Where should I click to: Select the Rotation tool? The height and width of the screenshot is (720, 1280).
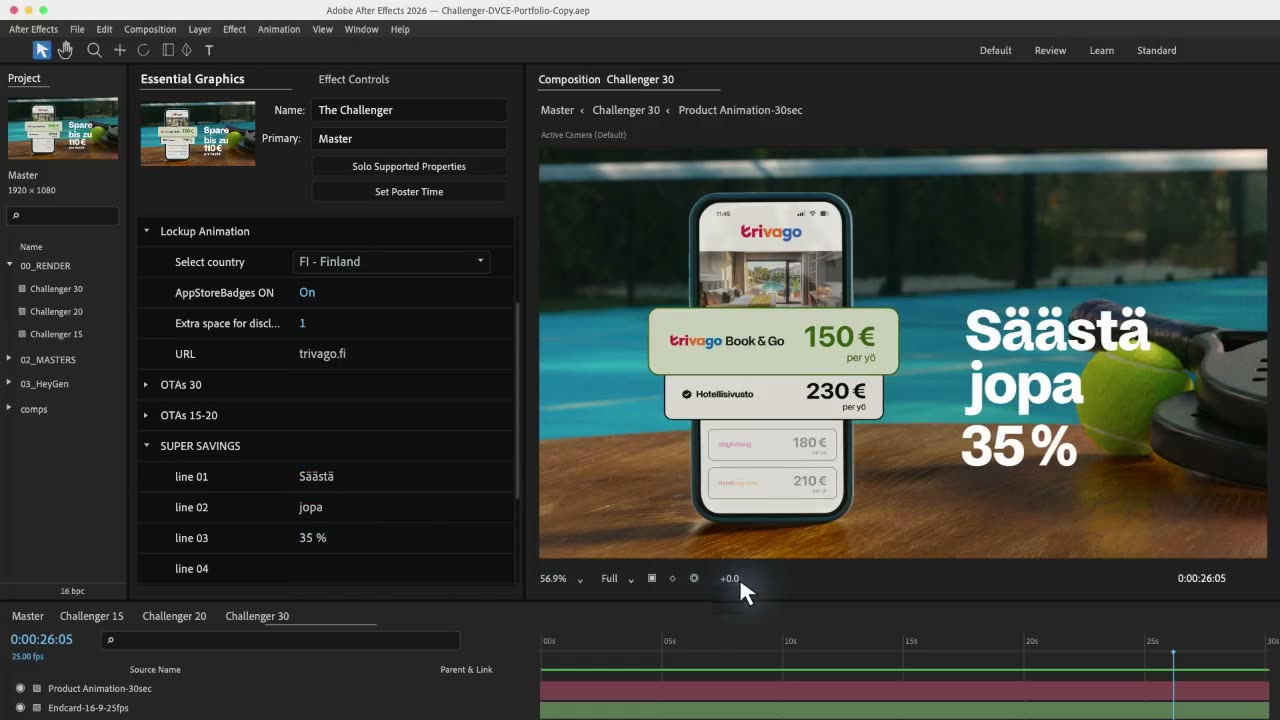tap(143, 50)
